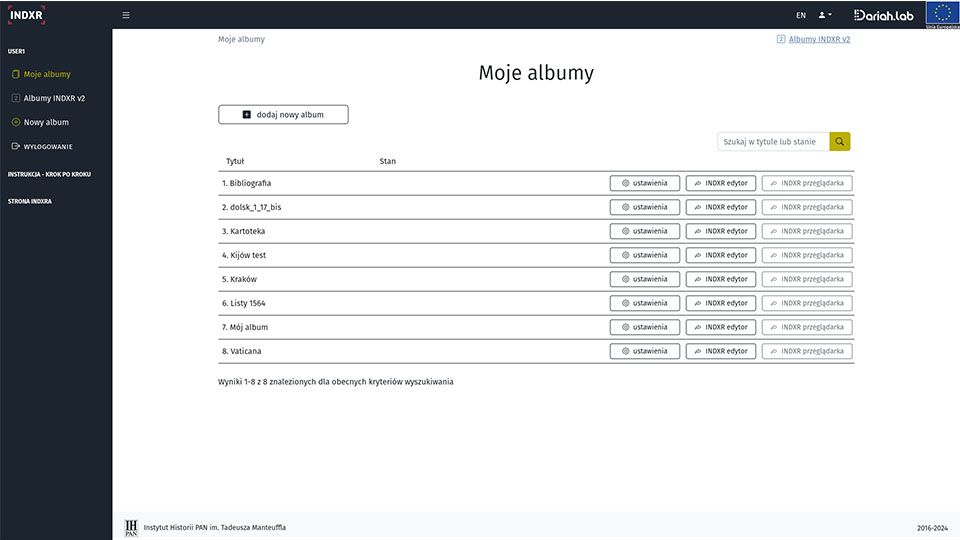Sort the table by 'Tytuł' column header
This screenshot has height=540, width=960.
click(235, 161)
